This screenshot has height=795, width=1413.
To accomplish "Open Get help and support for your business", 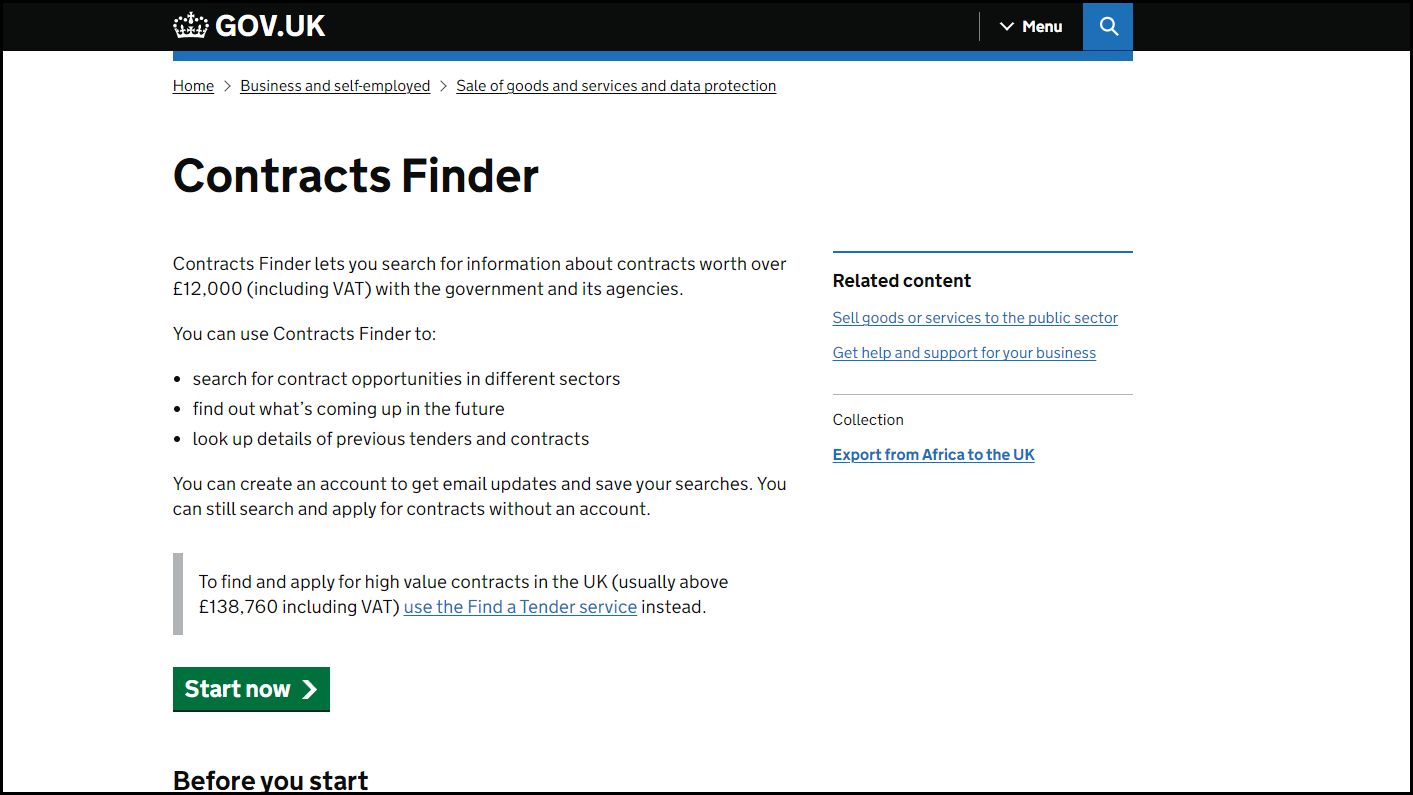I will 964,353.
